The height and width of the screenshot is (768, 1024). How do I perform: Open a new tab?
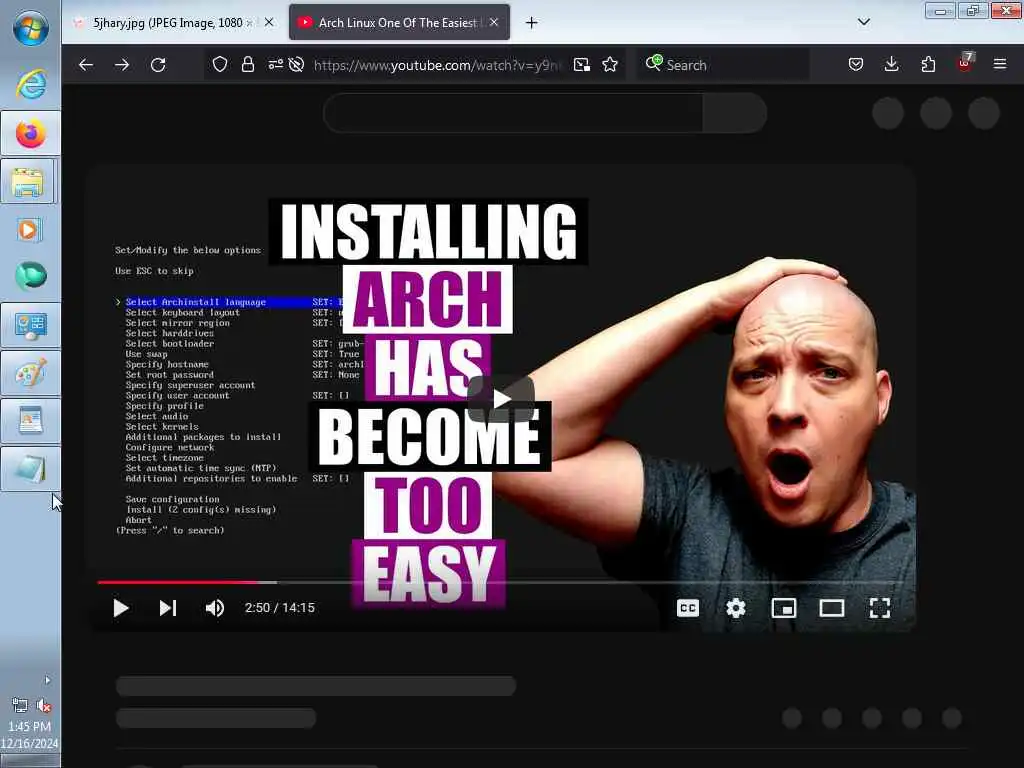[x=532, y=23]
